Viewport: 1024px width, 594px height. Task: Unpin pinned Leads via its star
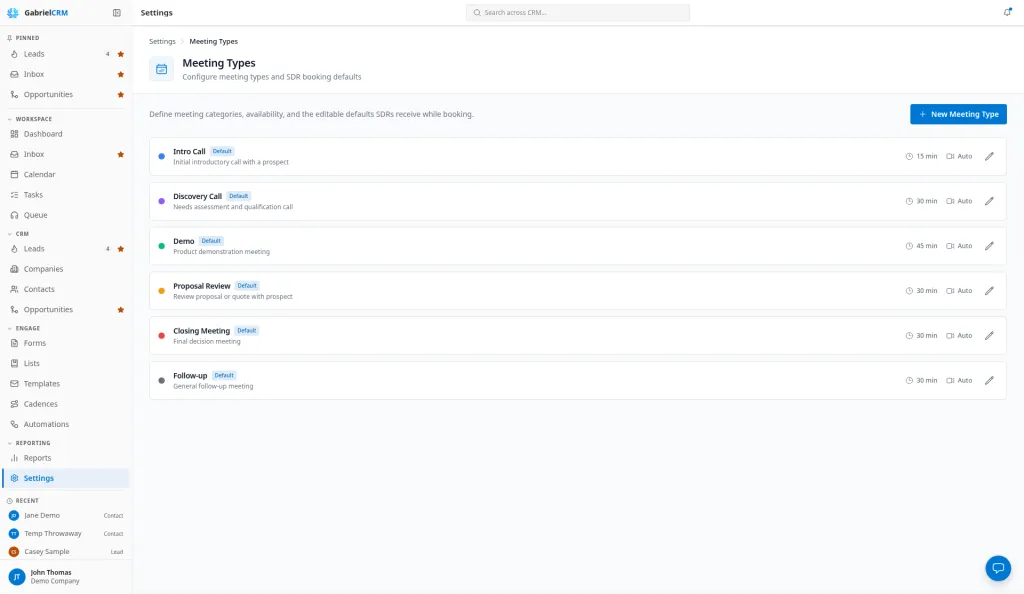(x=121, y=54)
